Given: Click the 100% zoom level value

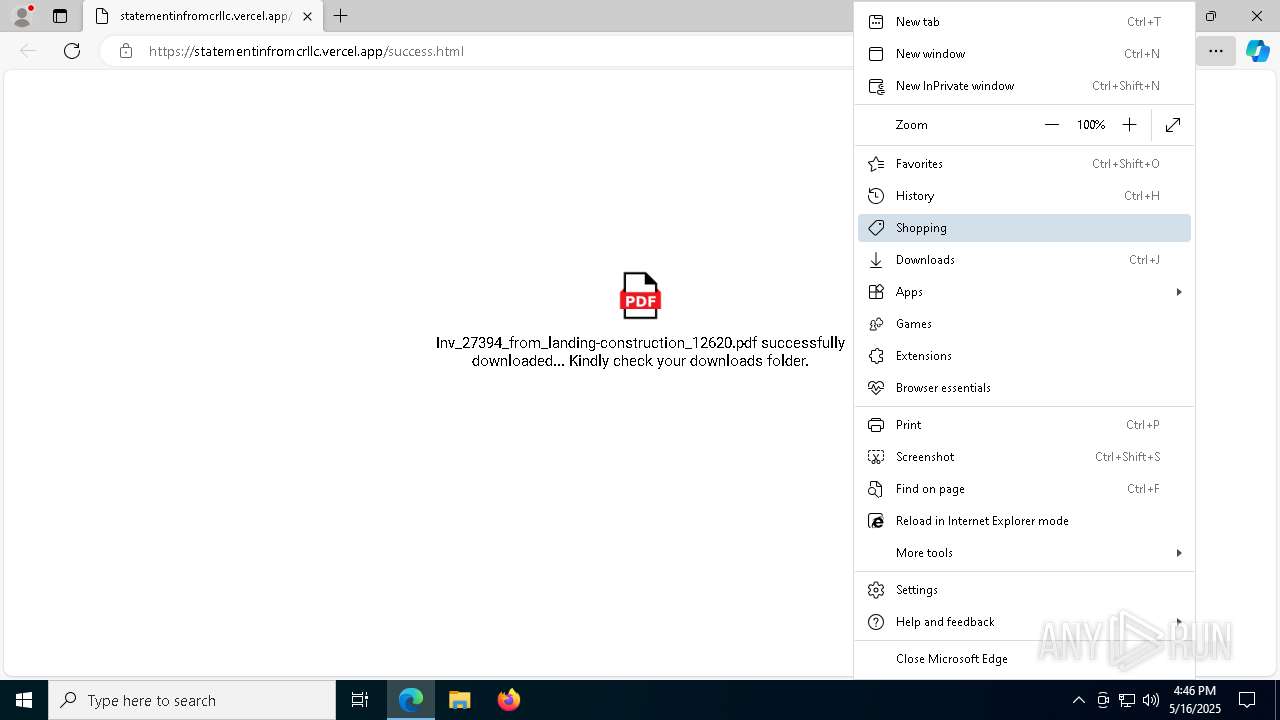Looking at the screenshot, I should click(1091, 125).
